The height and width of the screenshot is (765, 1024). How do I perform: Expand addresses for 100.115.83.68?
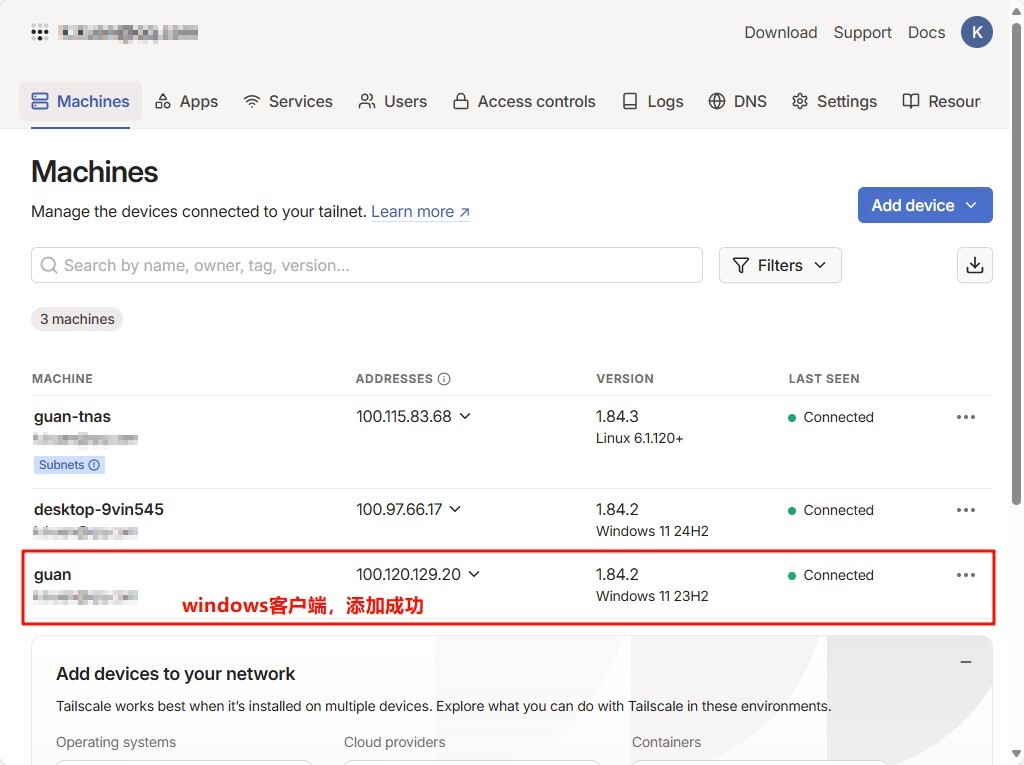pos(465,416)
